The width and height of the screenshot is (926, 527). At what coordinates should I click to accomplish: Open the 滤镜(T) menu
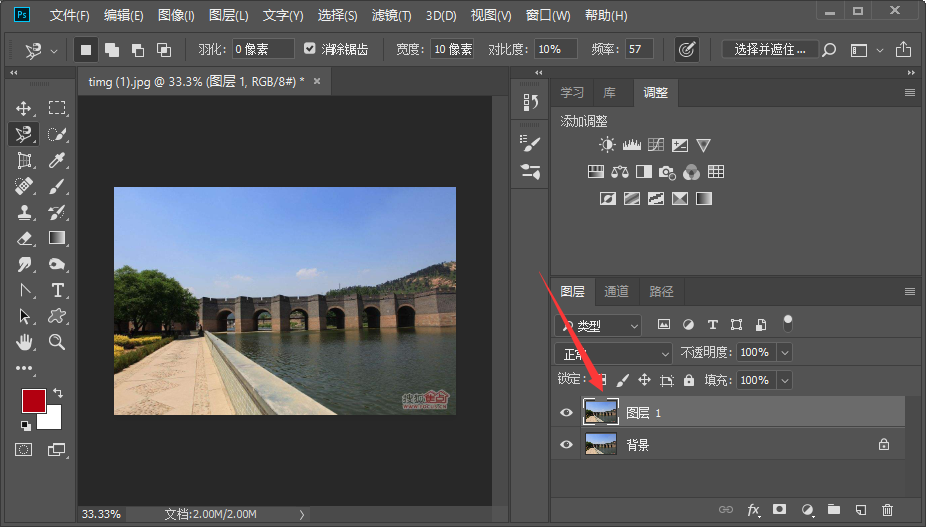[x=392, y=15]
